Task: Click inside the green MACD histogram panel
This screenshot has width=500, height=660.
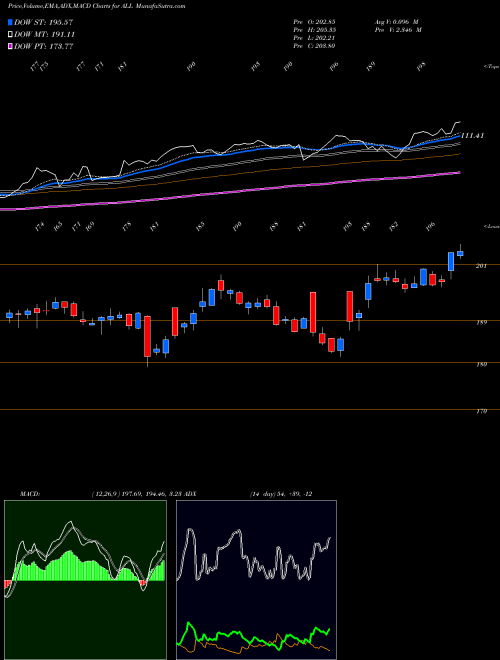Action: point(85,580)
